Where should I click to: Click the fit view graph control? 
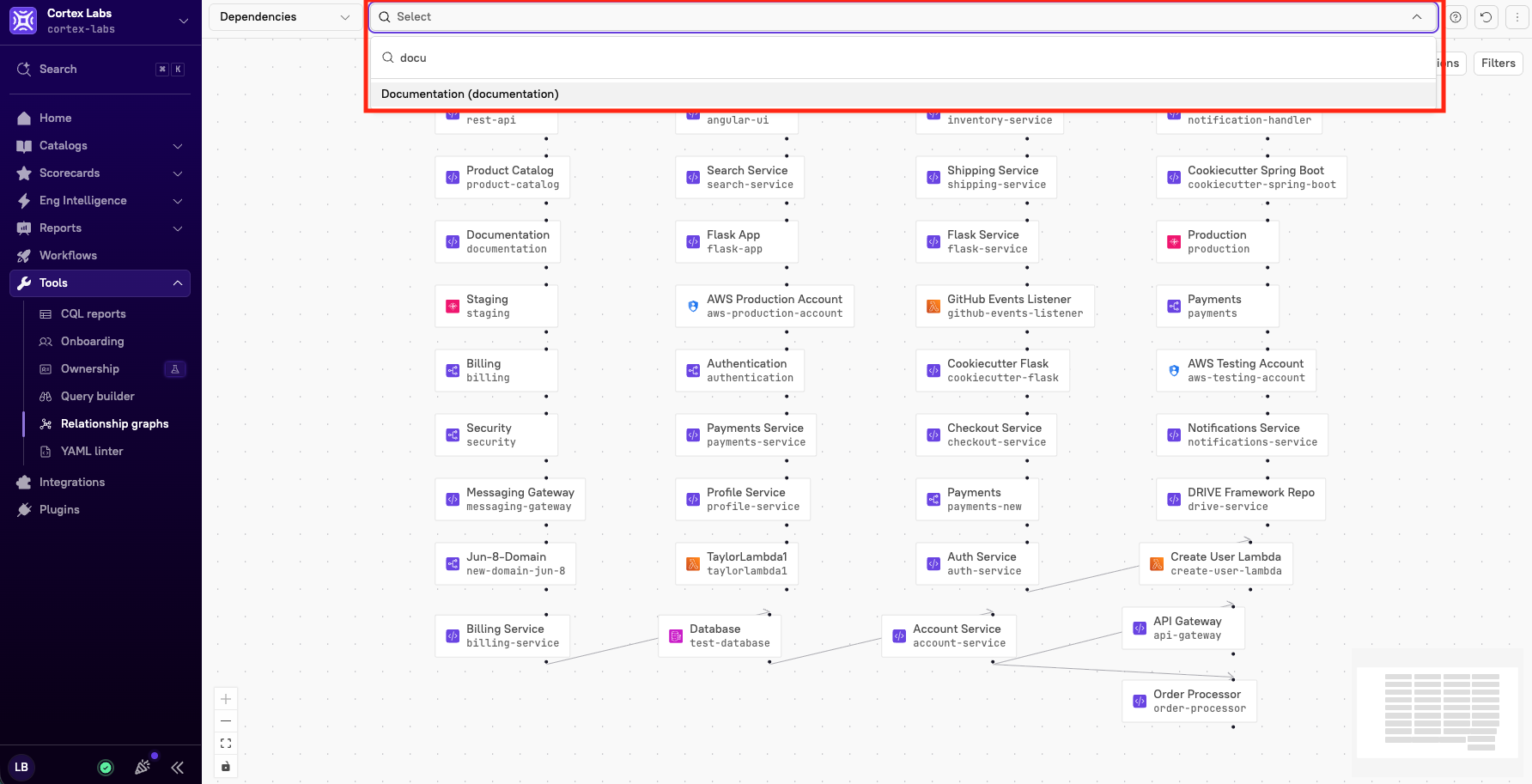click(226, 744)
